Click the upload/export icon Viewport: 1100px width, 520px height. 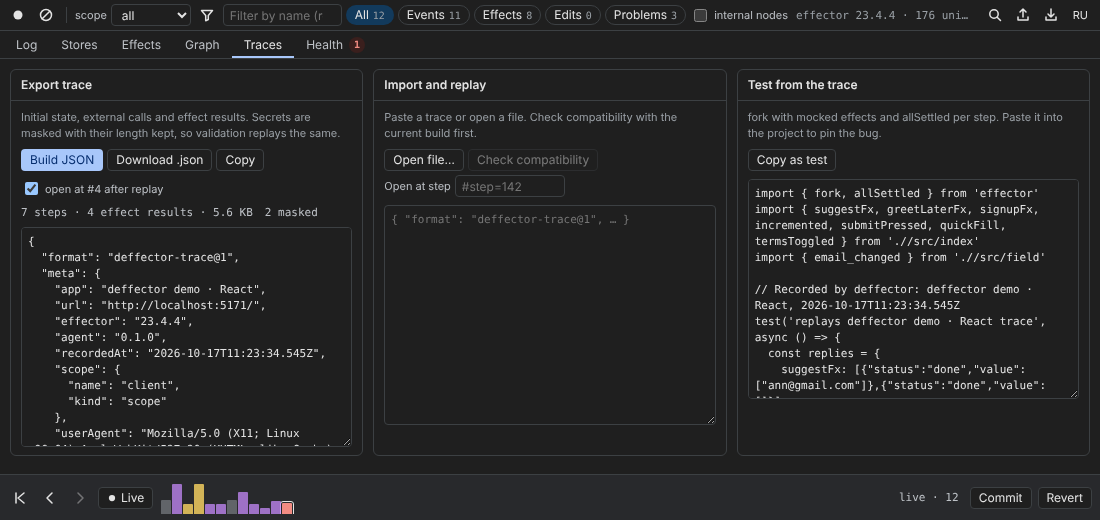pyautogui.click(x=1023, y=15)
